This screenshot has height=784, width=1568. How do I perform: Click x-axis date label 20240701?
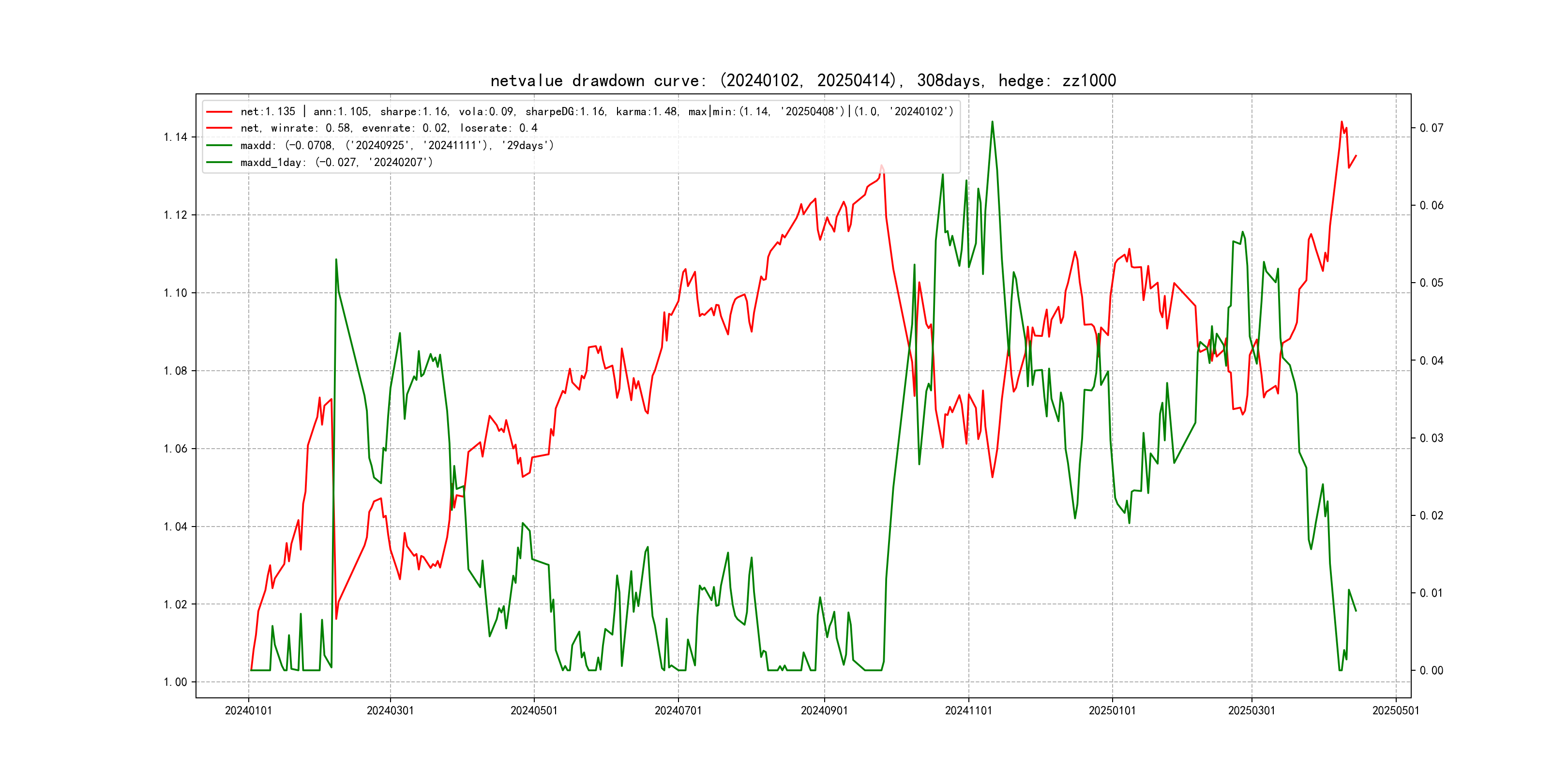point(678,710)
